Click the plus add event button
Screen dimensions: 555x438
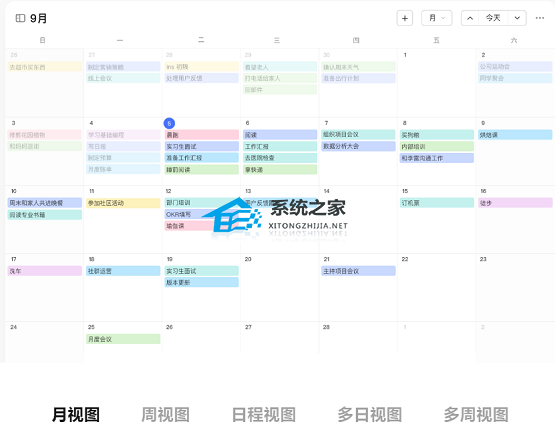pos(405,18)
